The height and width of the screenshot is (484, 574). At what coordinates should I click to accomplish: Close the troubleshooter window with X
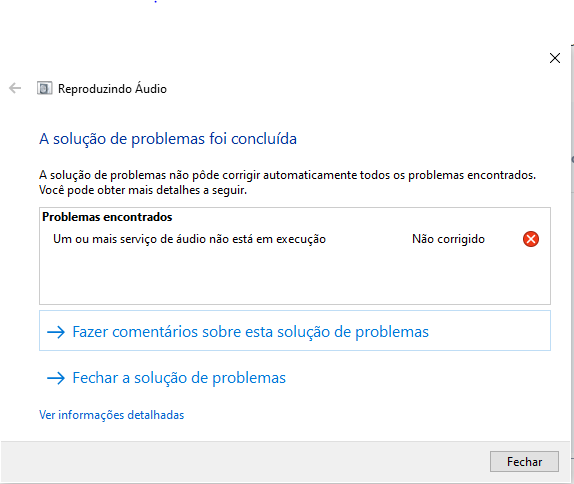point(555,58)
